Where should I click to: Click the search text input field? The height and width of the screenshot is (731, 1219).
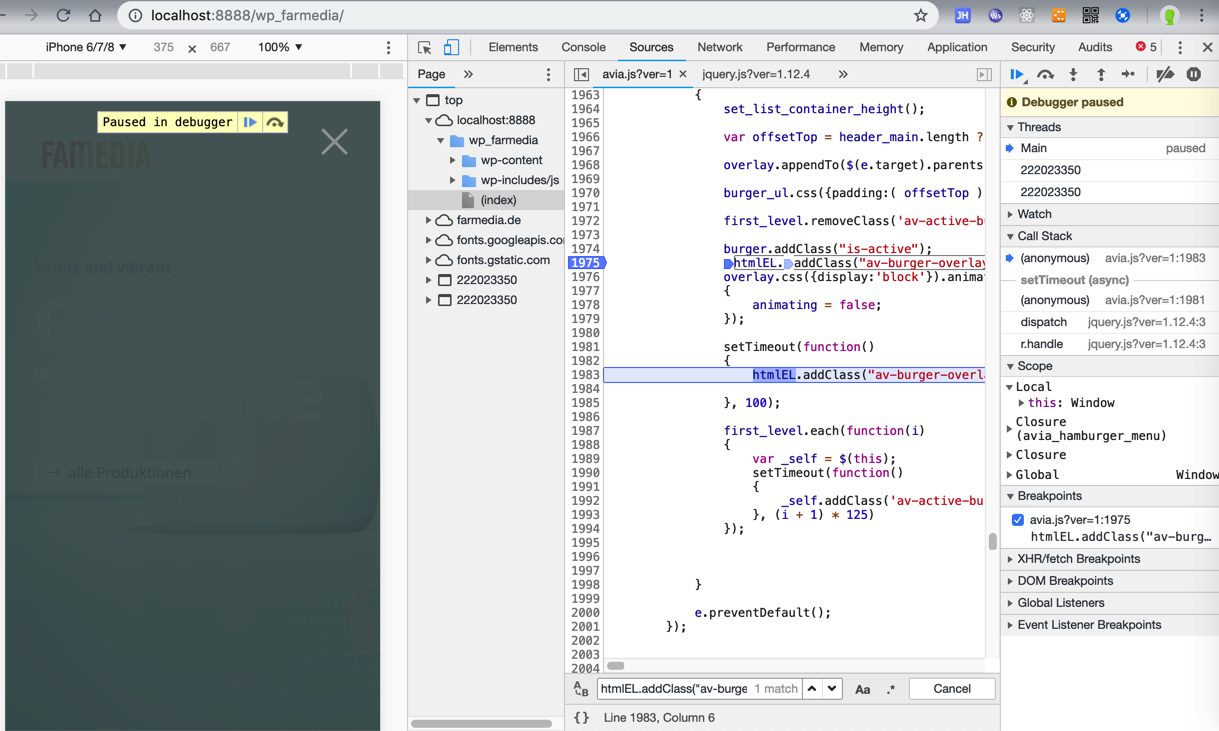pyautogui.click(x=673, y=689)
